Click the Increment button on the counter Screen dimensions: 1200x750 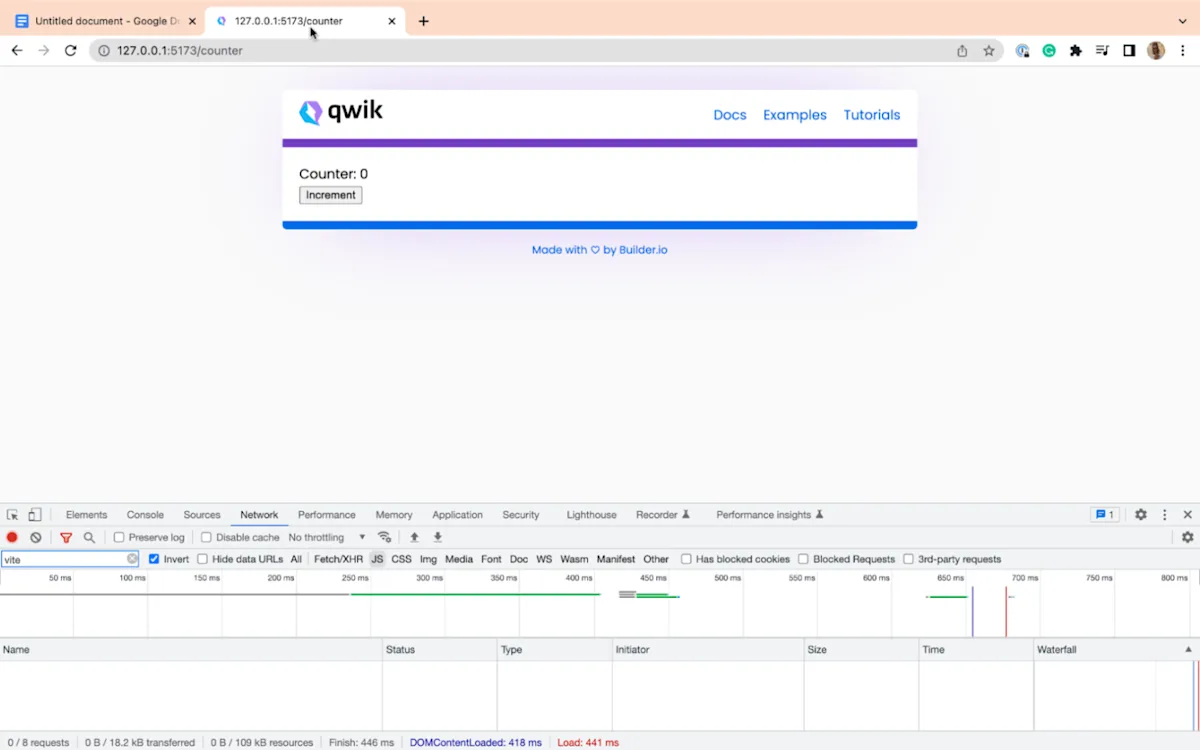click(330, 194)
